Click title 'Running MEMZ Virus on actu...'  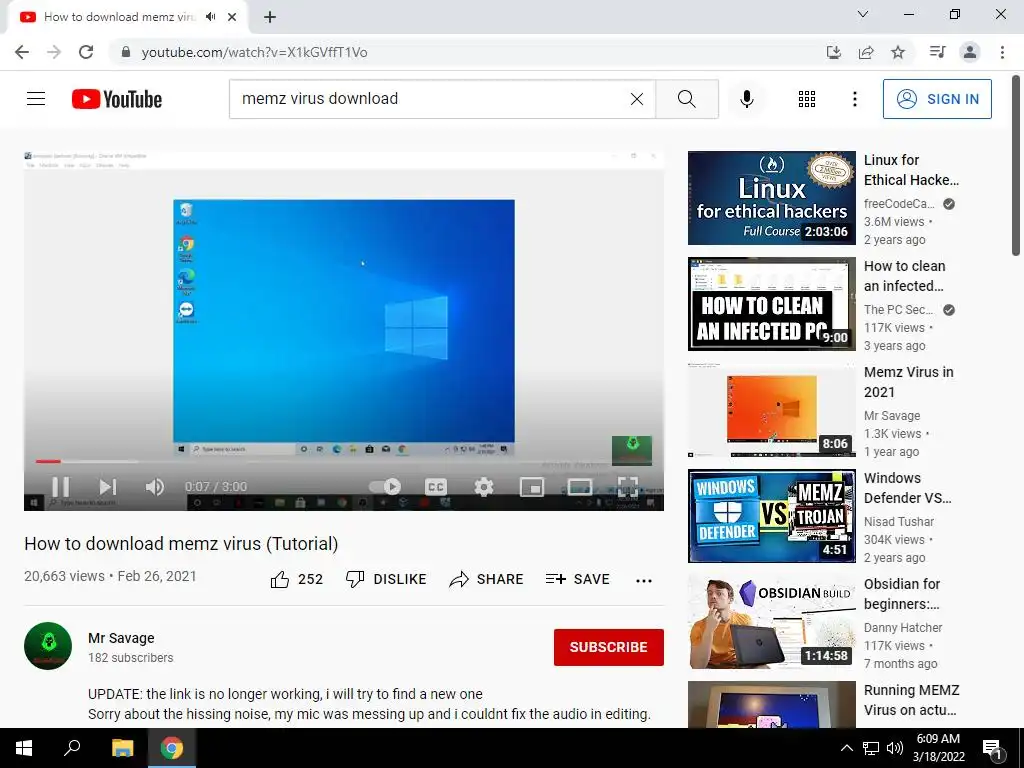click(912, 700)
